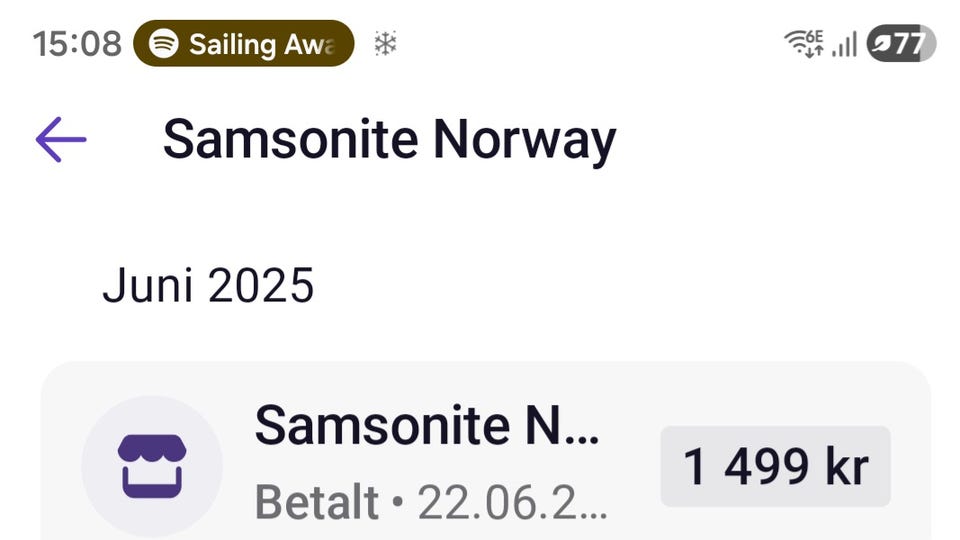This screenshot has width=960, height=540.
Task: Tap the Spotify logo in status pill
Action: [x=164, y=44]
